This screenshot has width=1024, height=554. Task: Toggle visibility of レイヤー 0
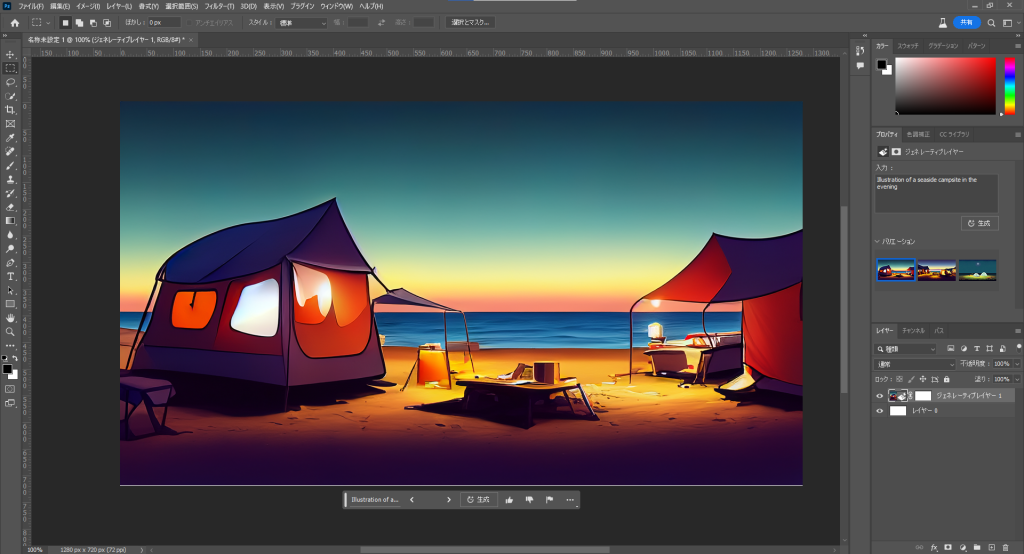tap(881, 411)
